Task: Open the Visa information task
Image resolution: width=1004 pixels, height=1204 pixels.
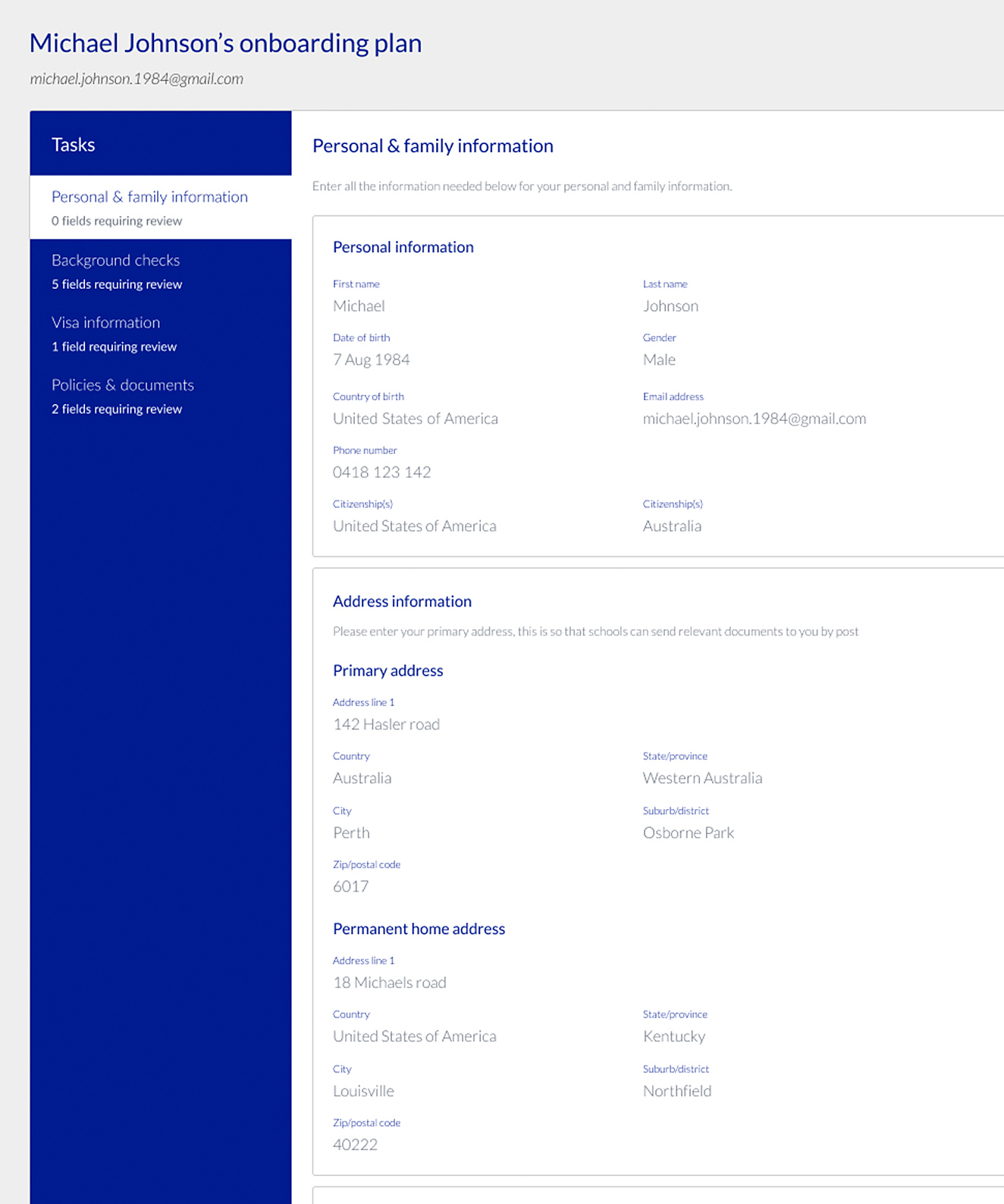Action: click(105, 323)
